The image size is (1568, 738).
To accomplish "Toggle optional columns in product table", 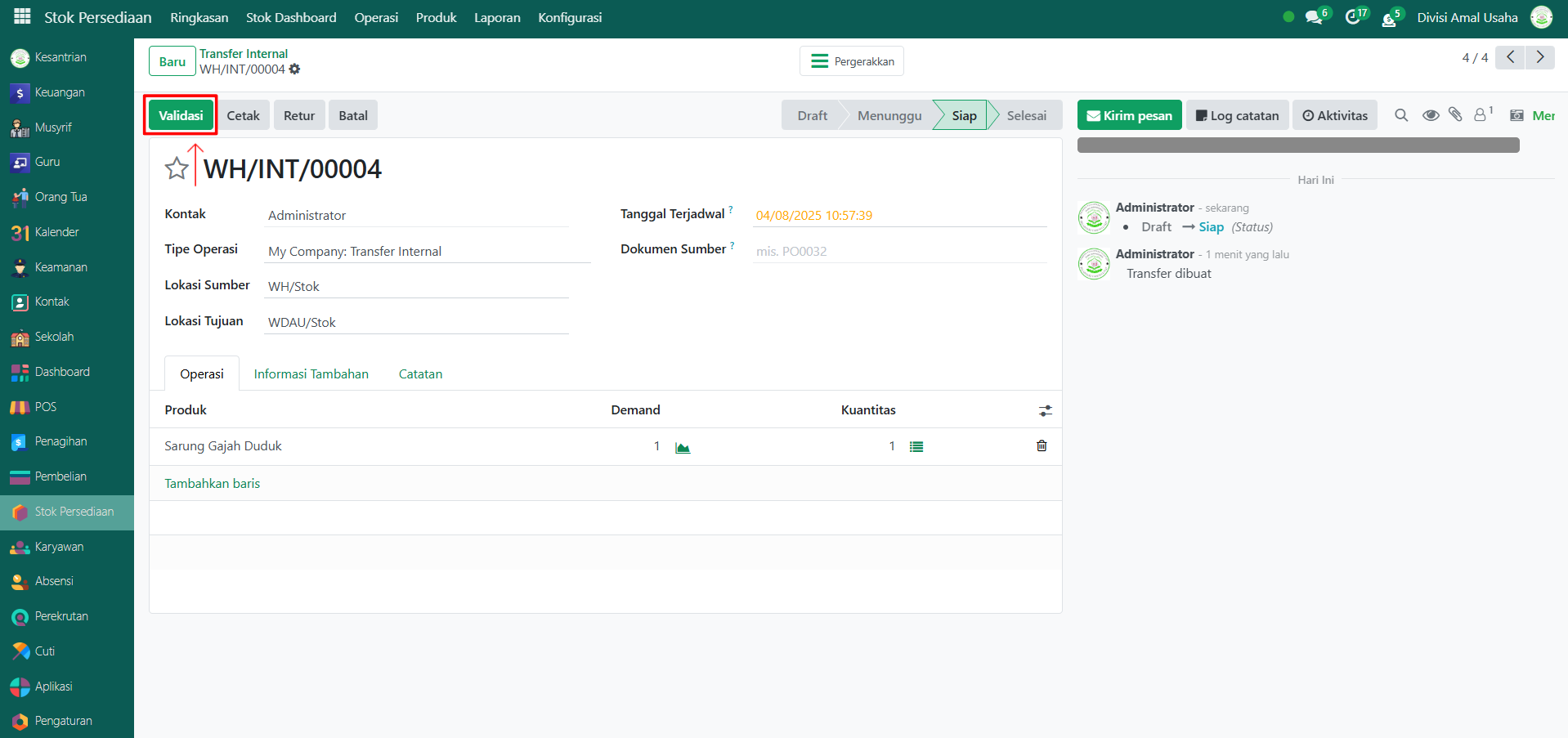I will [x=1045, y=411].
